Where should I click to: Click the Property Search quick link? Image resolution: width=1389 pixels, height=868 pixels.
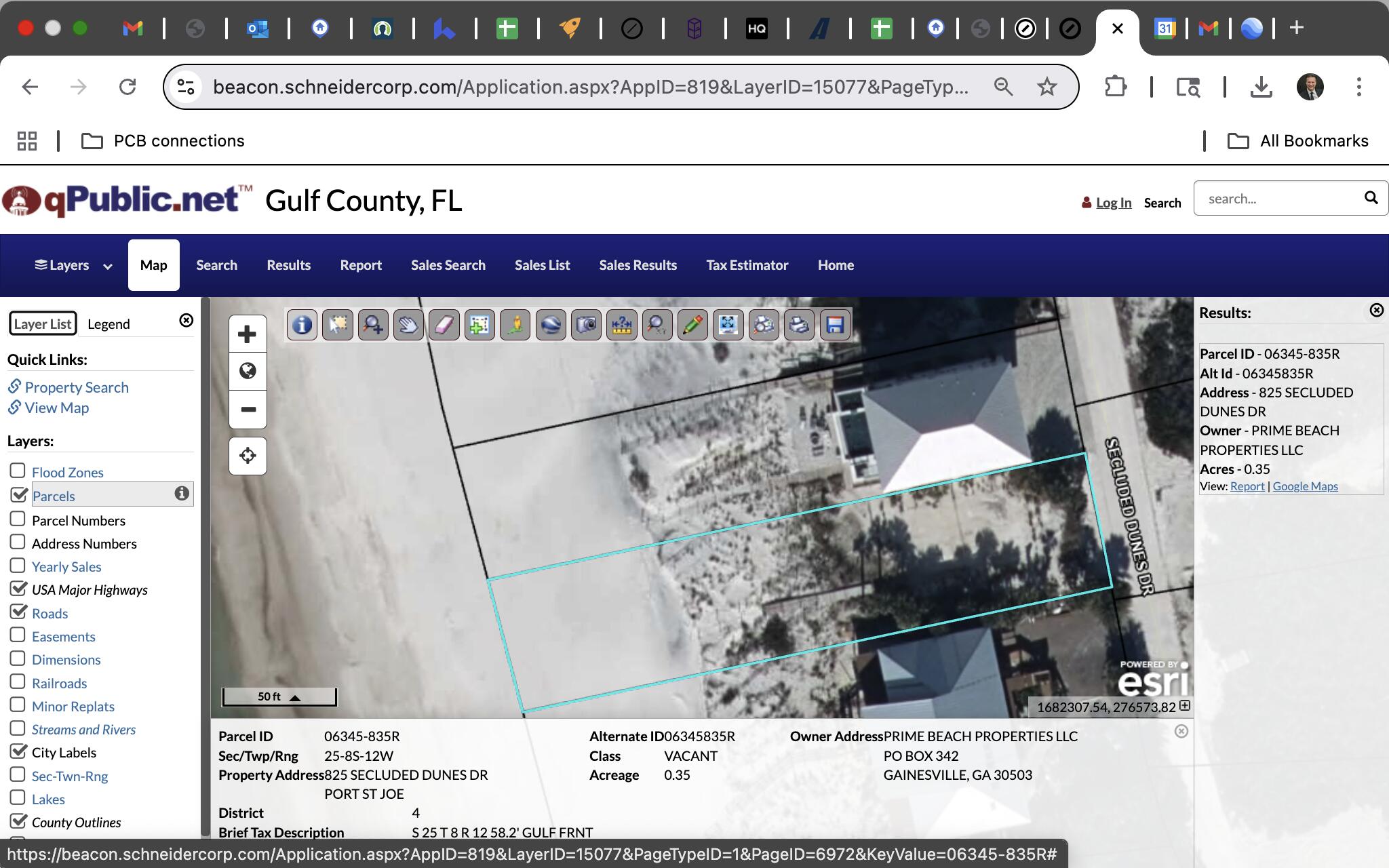76,387
